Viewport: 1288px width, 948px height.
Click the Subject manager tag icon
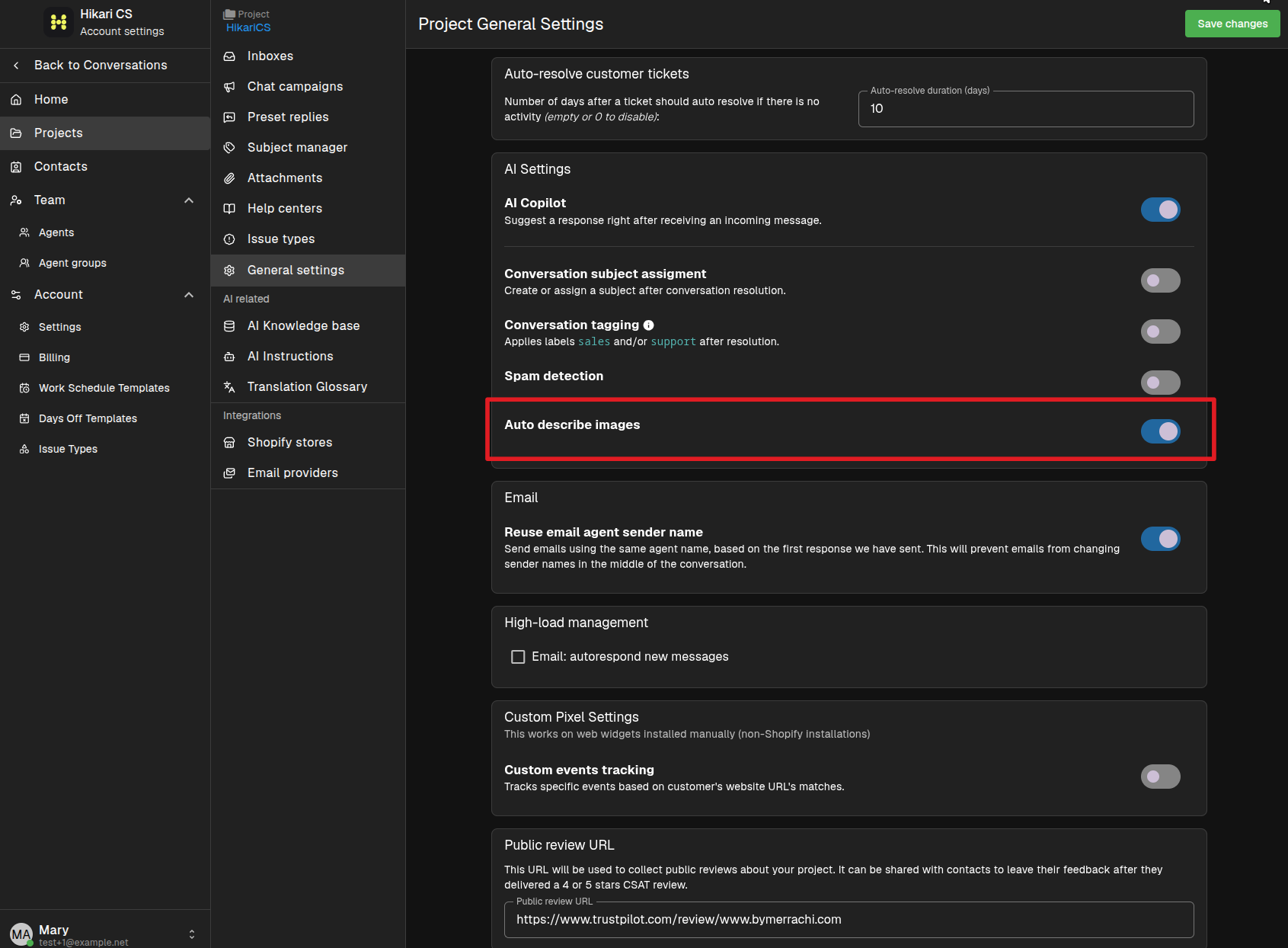pyautogui.click(x=229, y=148)
